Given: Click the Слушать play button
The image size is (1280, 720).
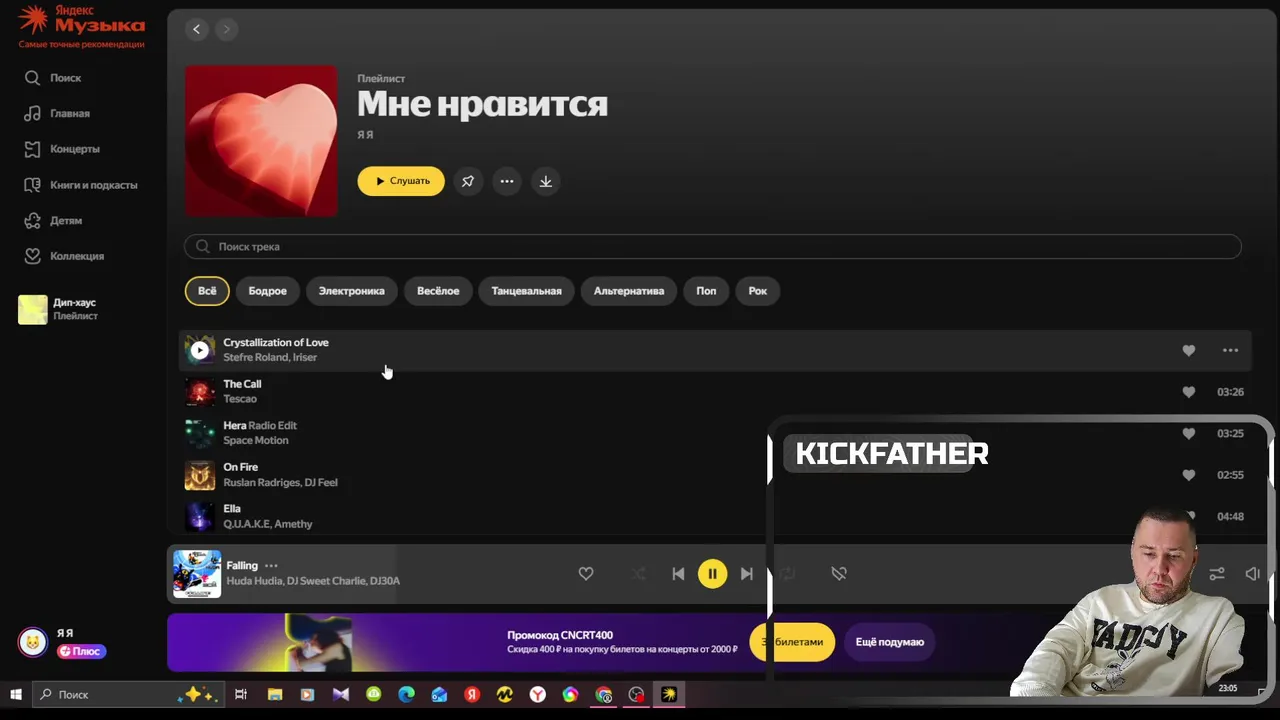Looking at the screenshot, I should (x=401, y=181).
